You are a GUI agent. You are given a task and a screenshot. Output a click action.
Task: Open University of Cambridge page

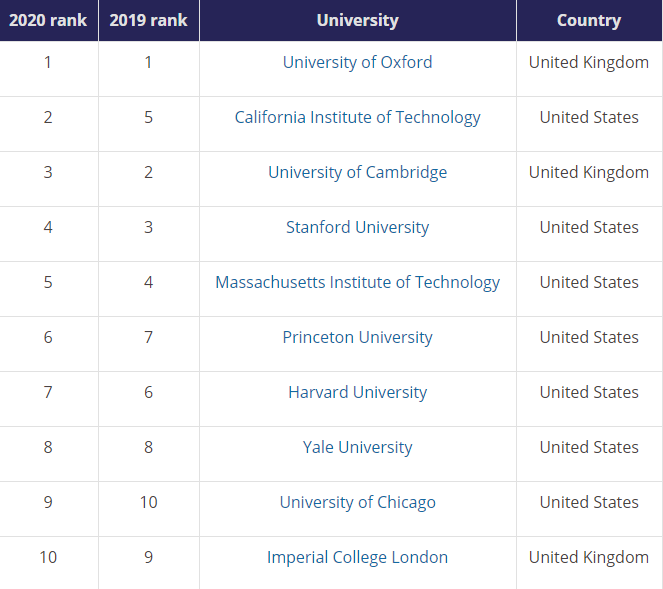click(x=357, y=172)
